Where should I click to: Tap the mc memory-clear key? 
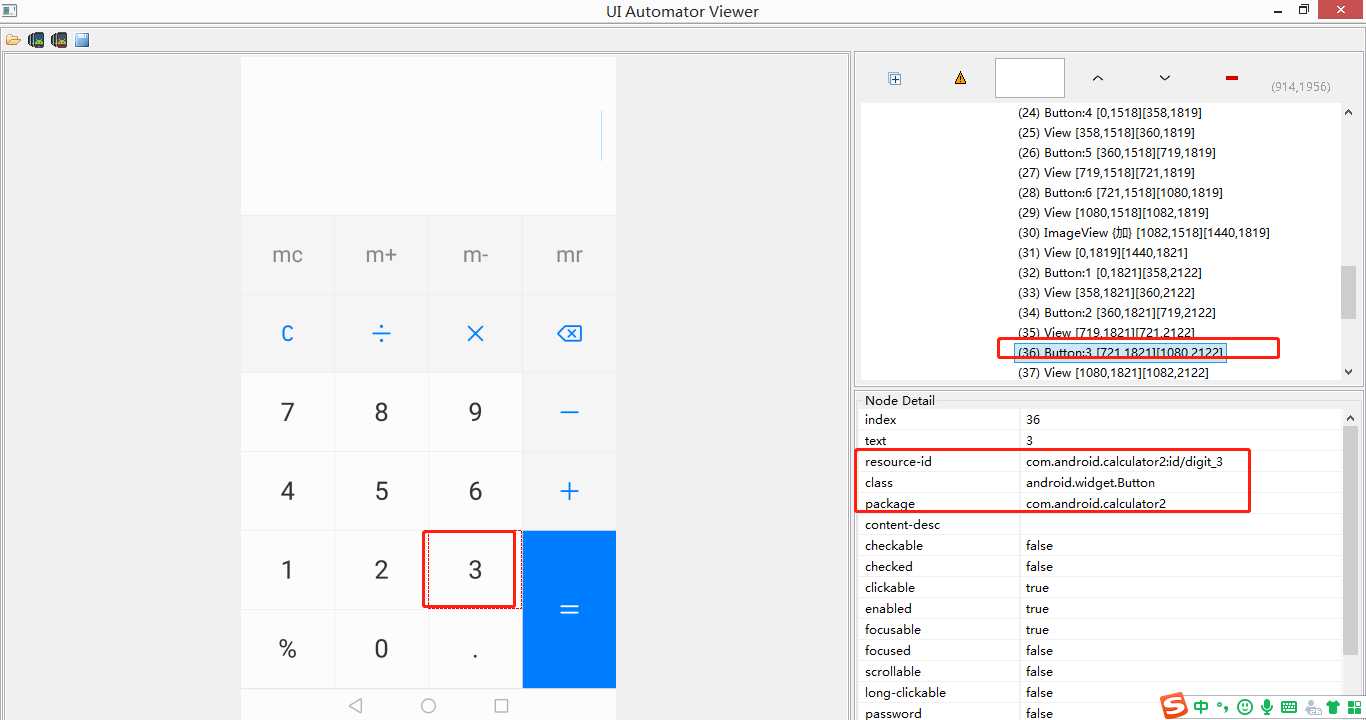(288, 255)
